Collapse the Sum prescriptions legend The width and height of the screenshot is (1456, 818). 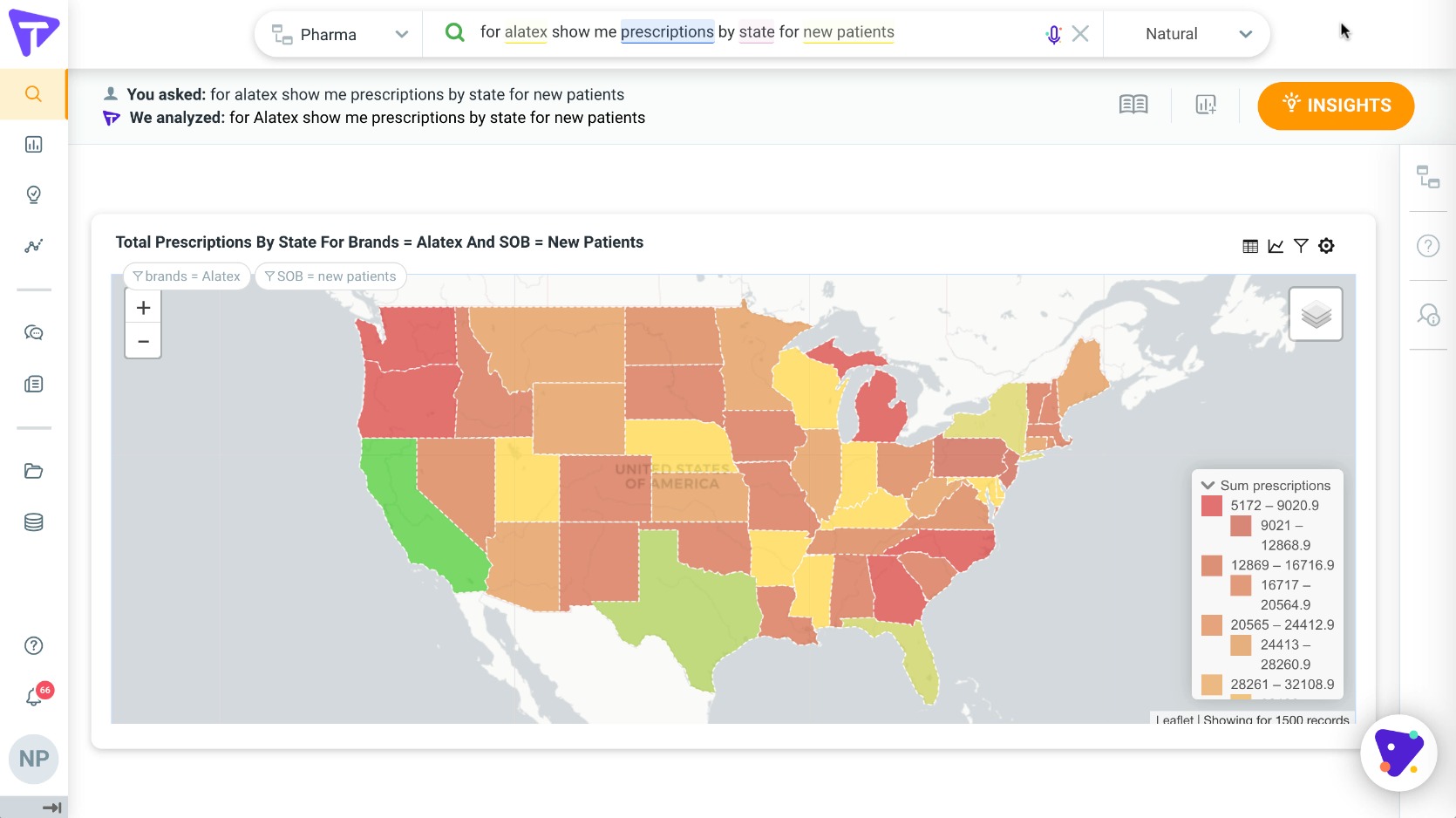click(x=1208, y=486)
